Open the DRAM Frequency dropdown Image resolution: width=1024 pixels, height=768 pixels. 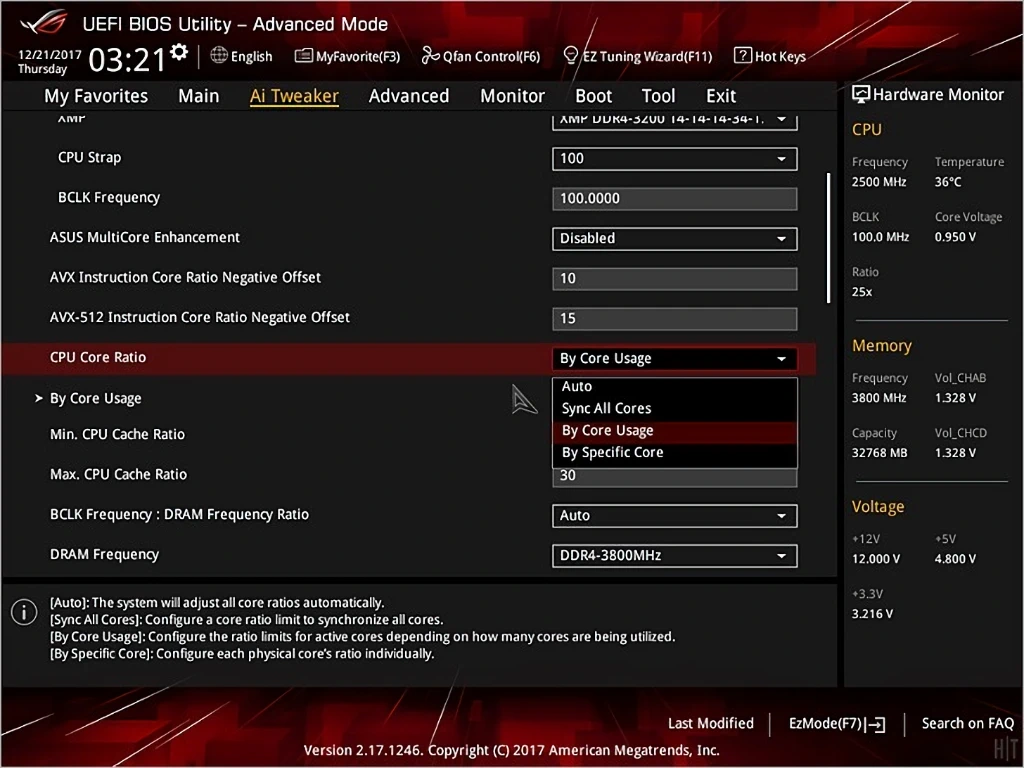(675, 556)
